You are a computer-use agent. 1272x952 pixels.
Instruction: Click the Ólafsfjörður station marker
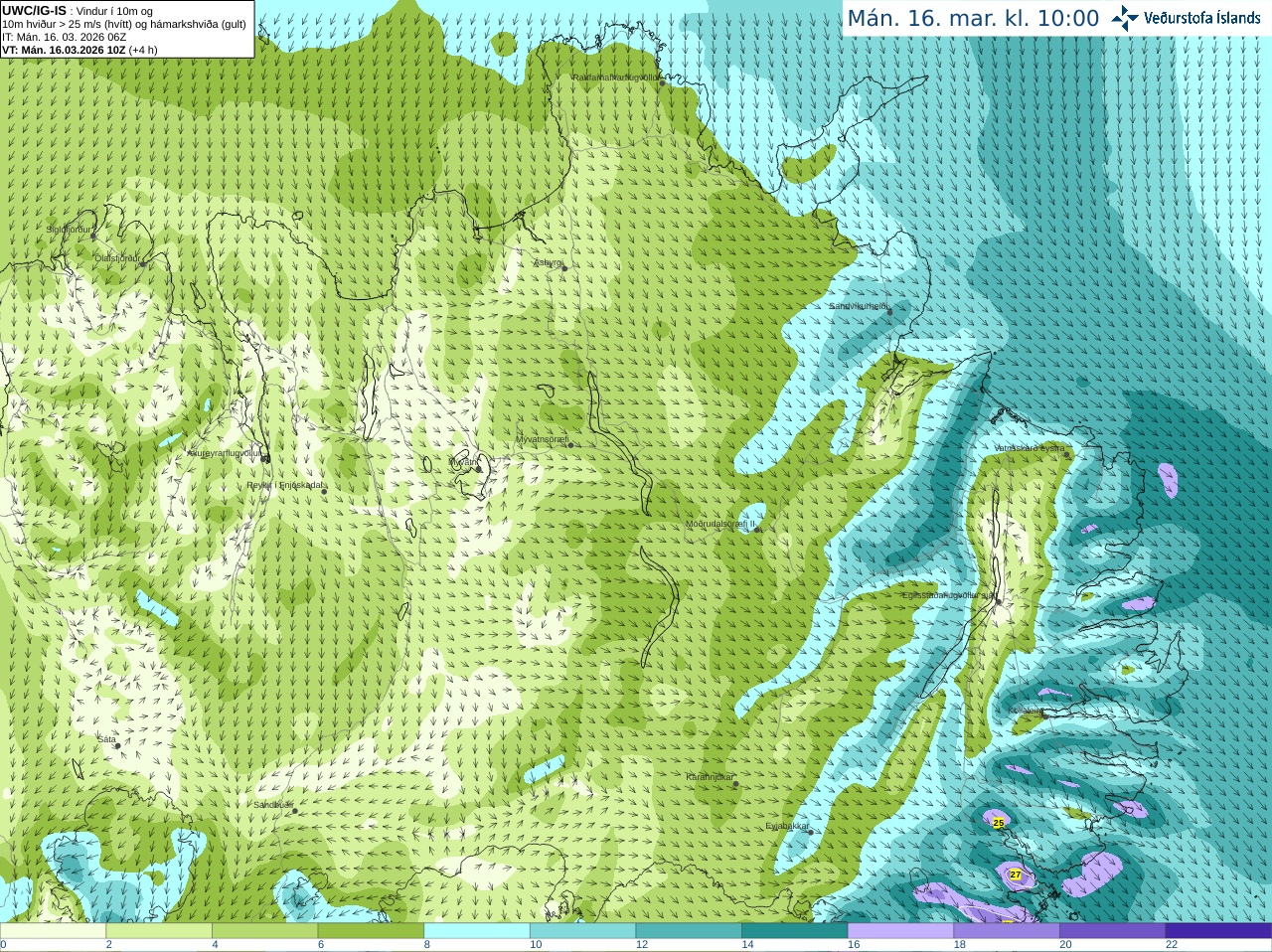click(x=143, y=264)
